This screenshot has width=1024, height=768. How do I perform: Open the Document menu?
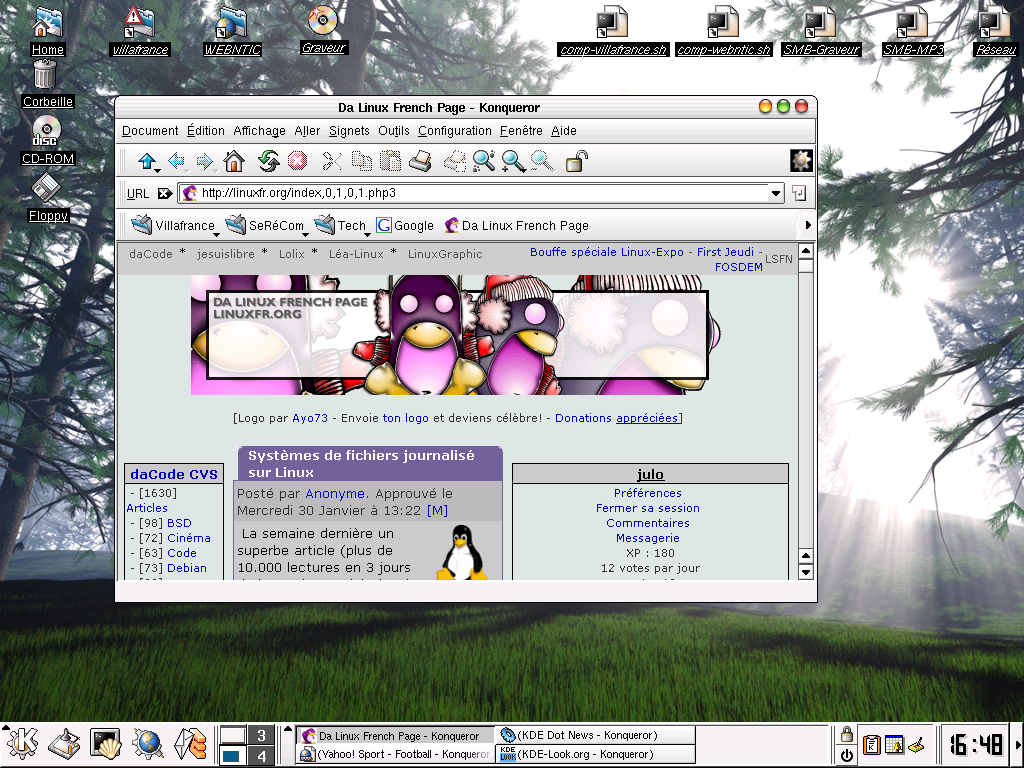[x=150, y=131]
